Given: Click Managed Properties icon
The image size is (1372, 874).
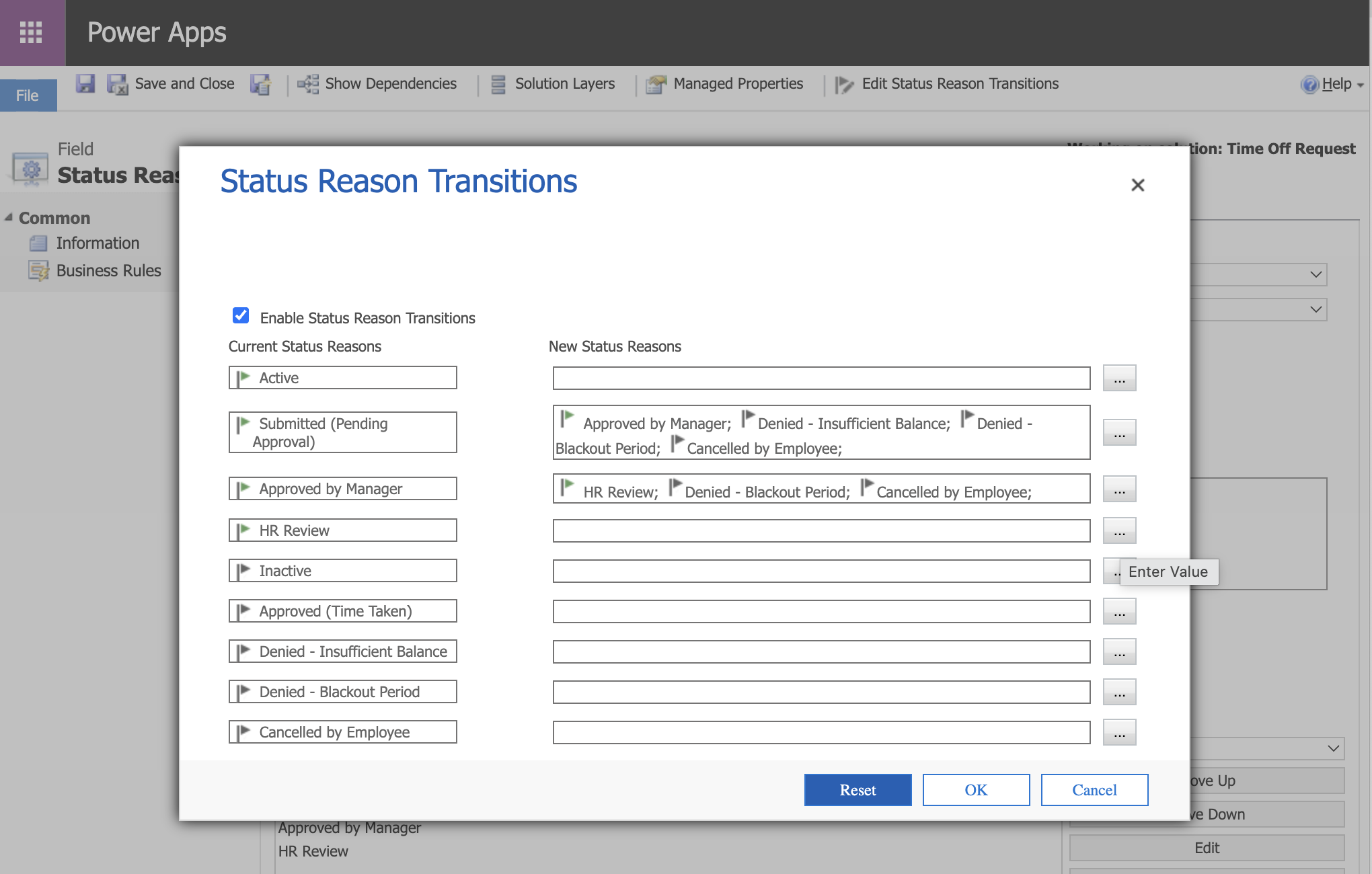Looking at the screenshot, I should pos(656,84).
